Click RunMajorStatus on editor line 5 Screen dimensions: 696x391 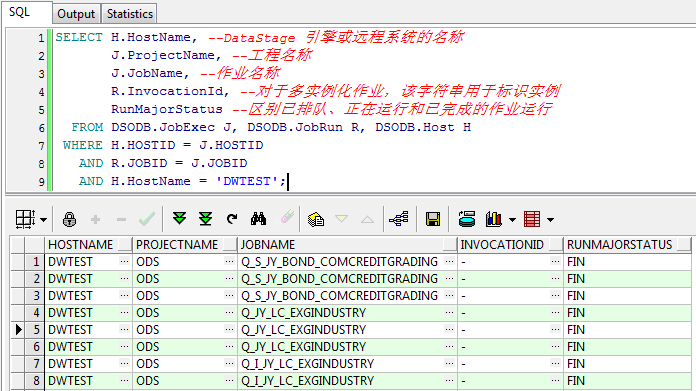tap(166, 109)
